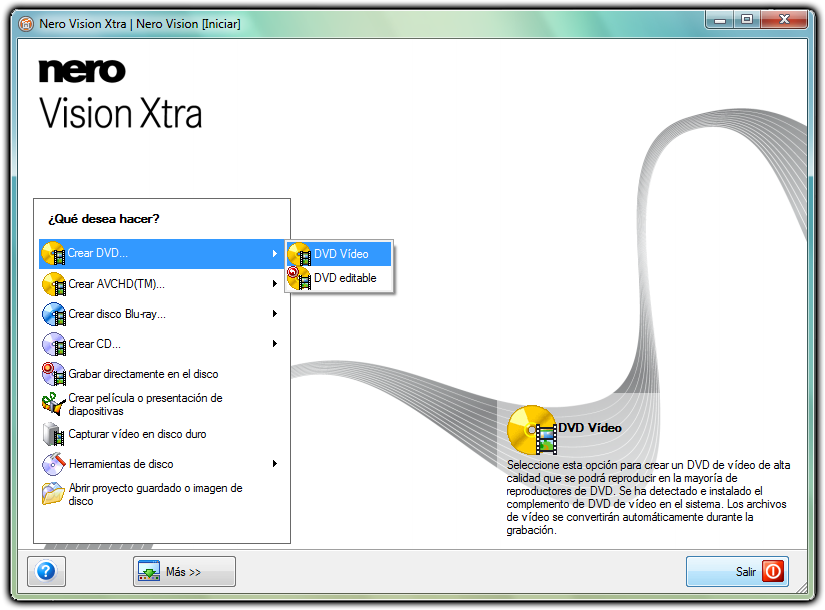The image size is (825, 610).
Task: Choose Abrir proyecto guardado o imagen de disco
Action: (162, 494)
